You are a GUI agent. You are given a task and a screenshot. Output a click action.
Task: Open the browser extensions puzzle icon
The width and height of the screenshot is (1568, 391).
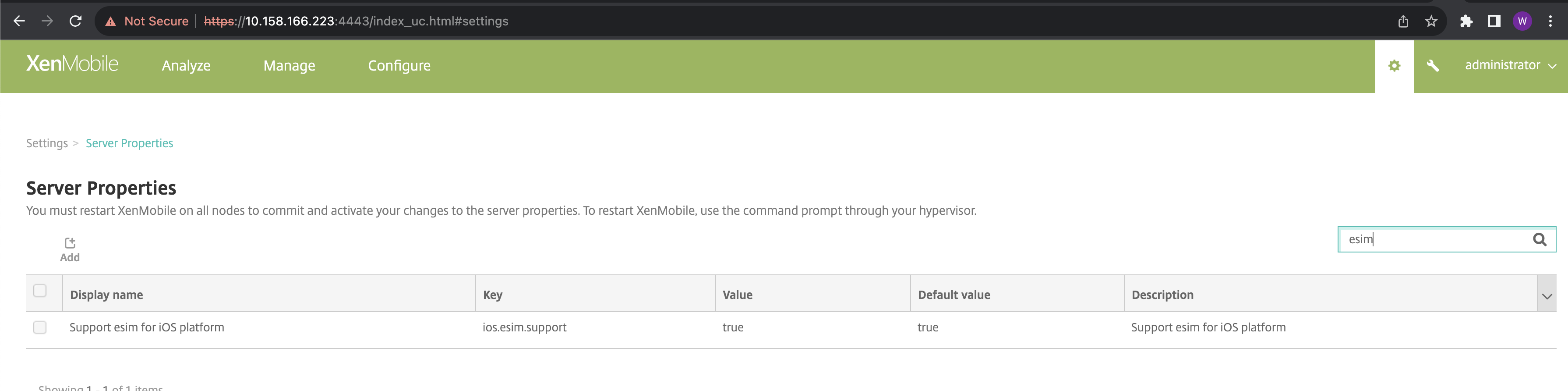point(1466,21)
